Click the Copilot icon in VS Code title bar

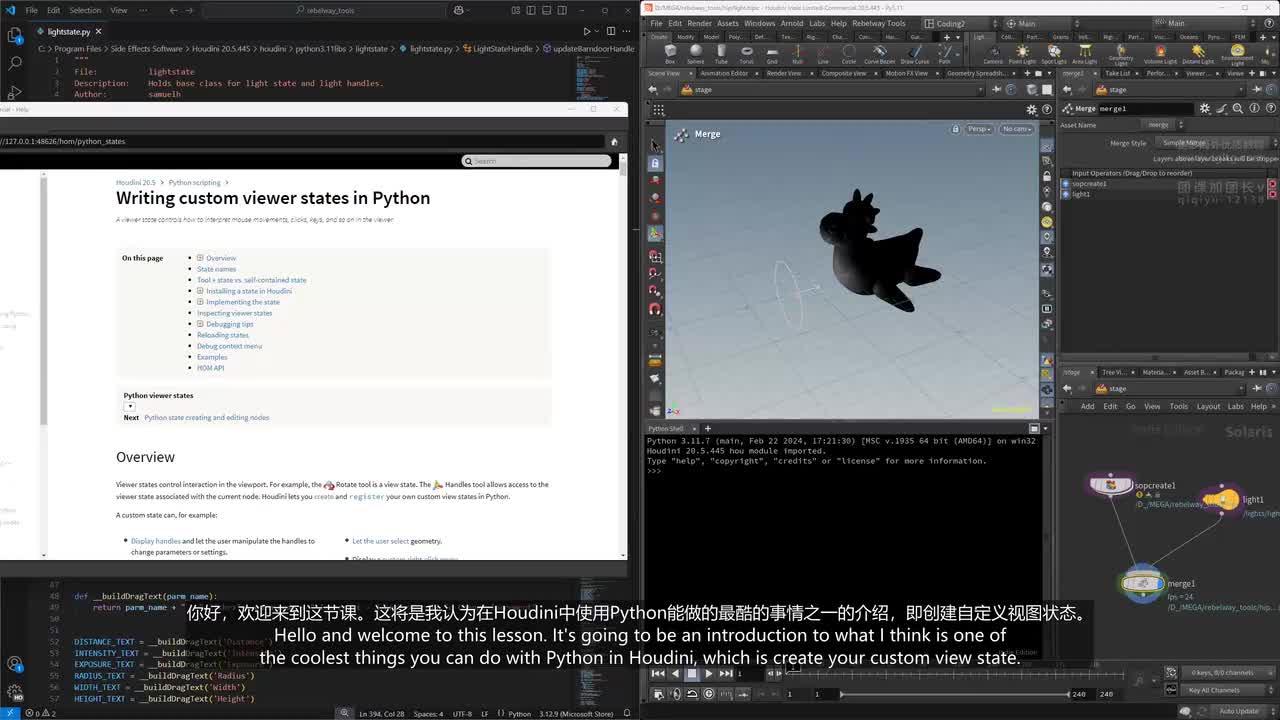pos(459,10)
